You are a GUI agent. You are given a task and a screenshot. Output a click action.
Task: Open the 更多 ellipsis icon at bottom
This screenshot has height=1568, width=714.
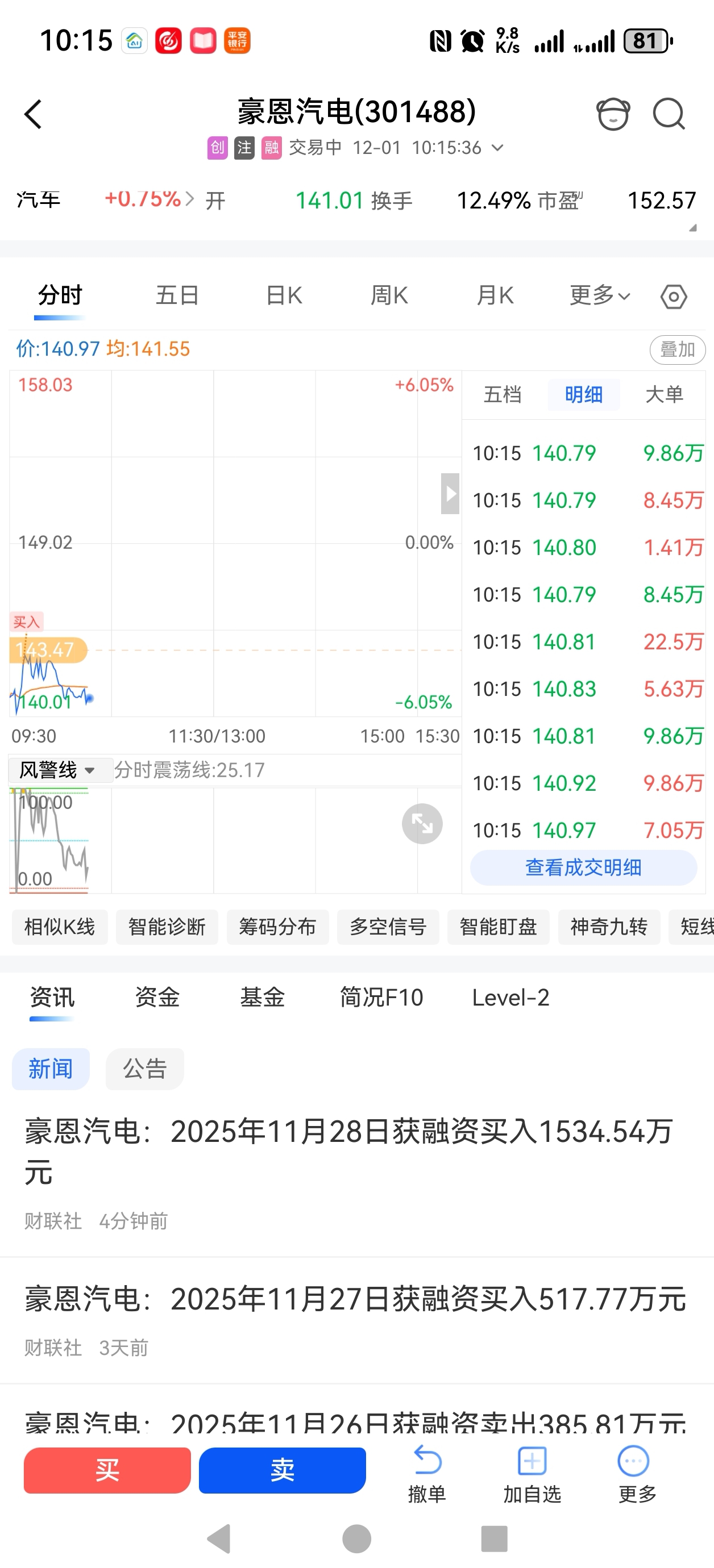[634, 1460]
